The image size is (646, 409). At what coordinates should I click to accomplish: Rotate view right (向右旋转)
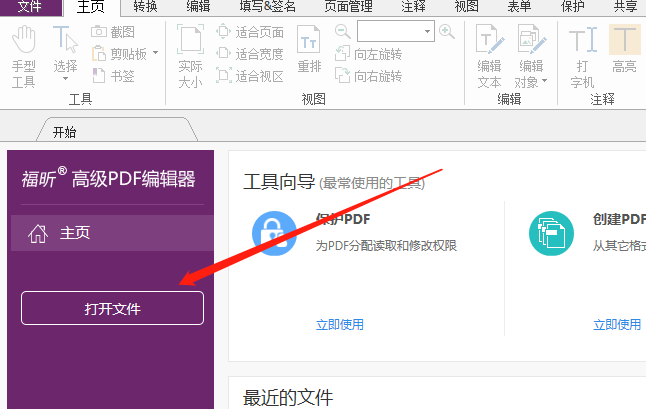pyautogui.click(x=368, y=76)
